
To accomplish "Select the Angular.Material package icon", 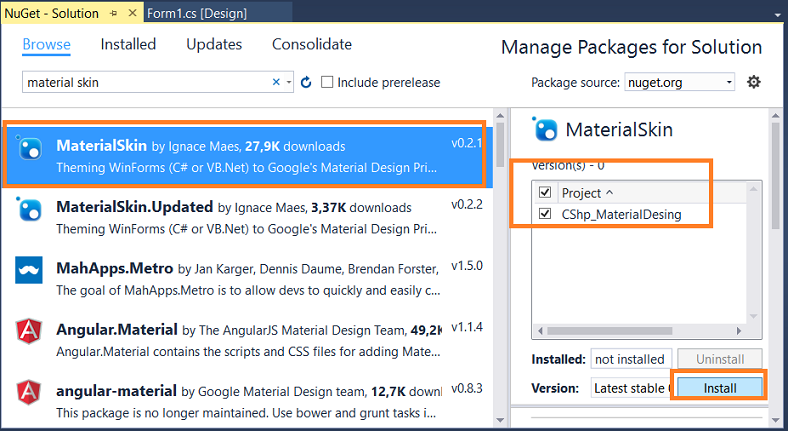I will pyautogui.click(x=29, y=332).
